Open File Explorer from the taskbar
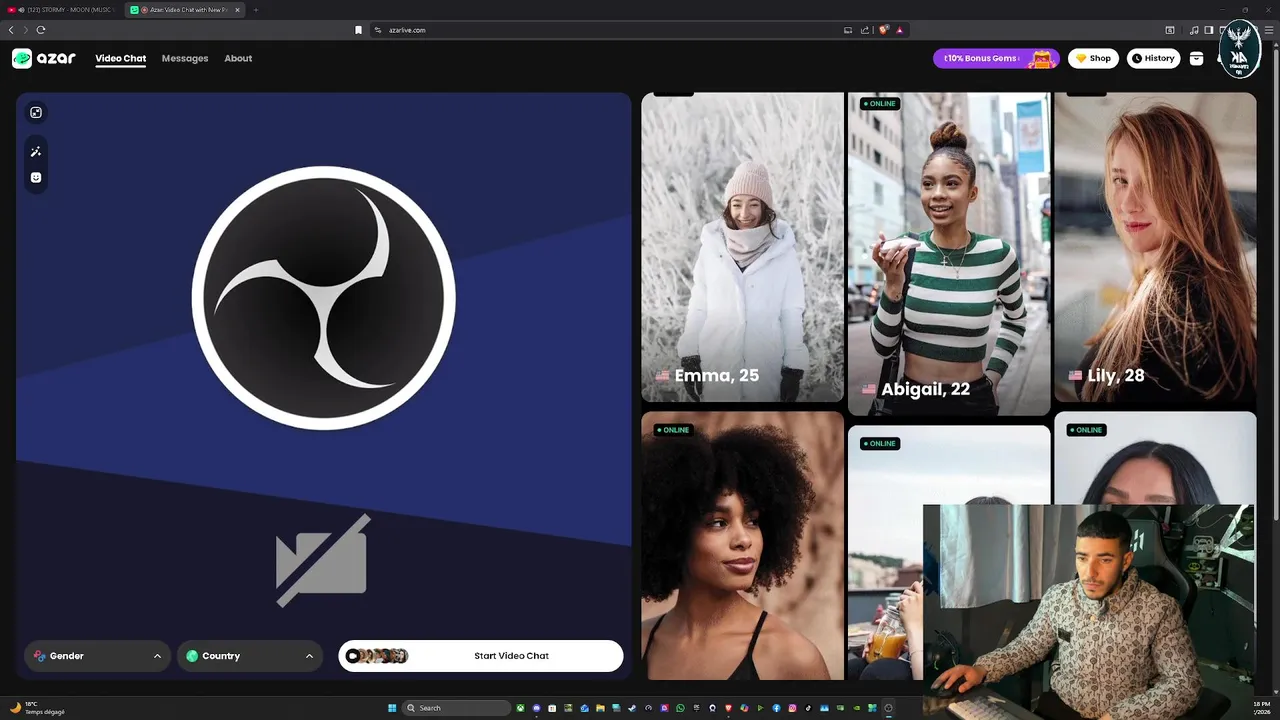The image size is (1280, 720). pos(601,708)
